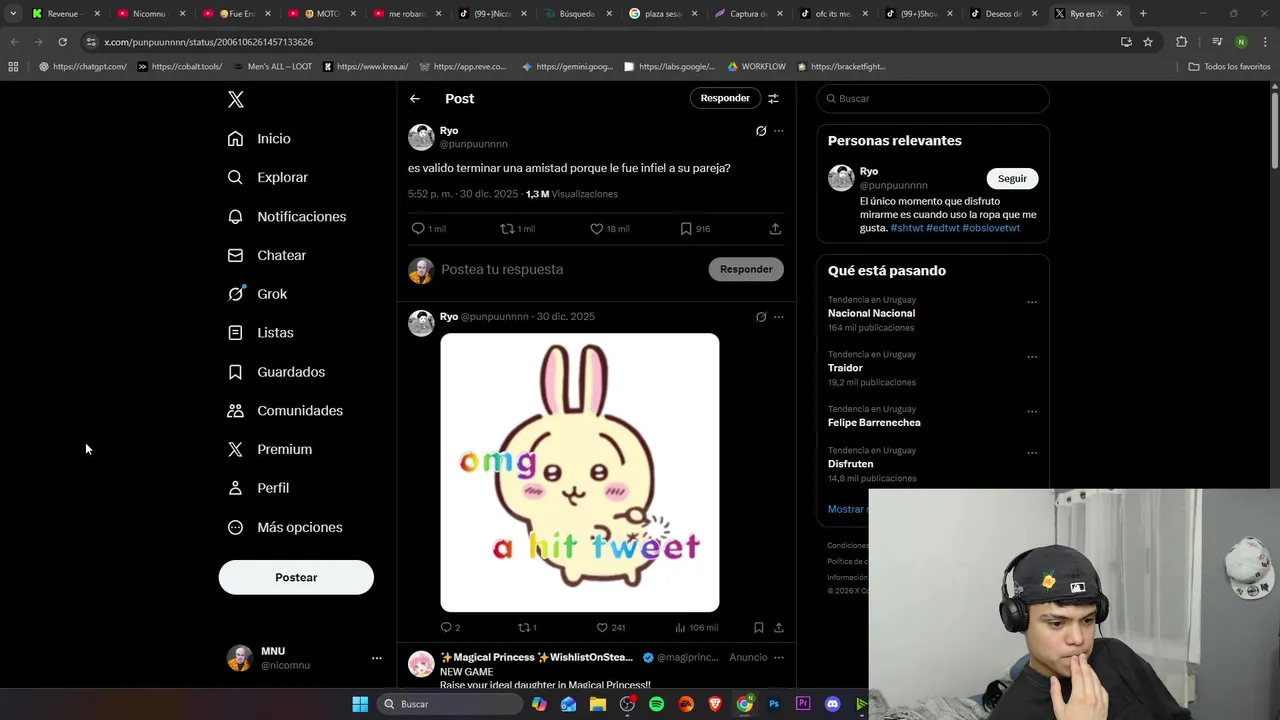Open Premium page in the sidebar
This screenshot has width=1280, height=720.
click(x=269, y=449)
